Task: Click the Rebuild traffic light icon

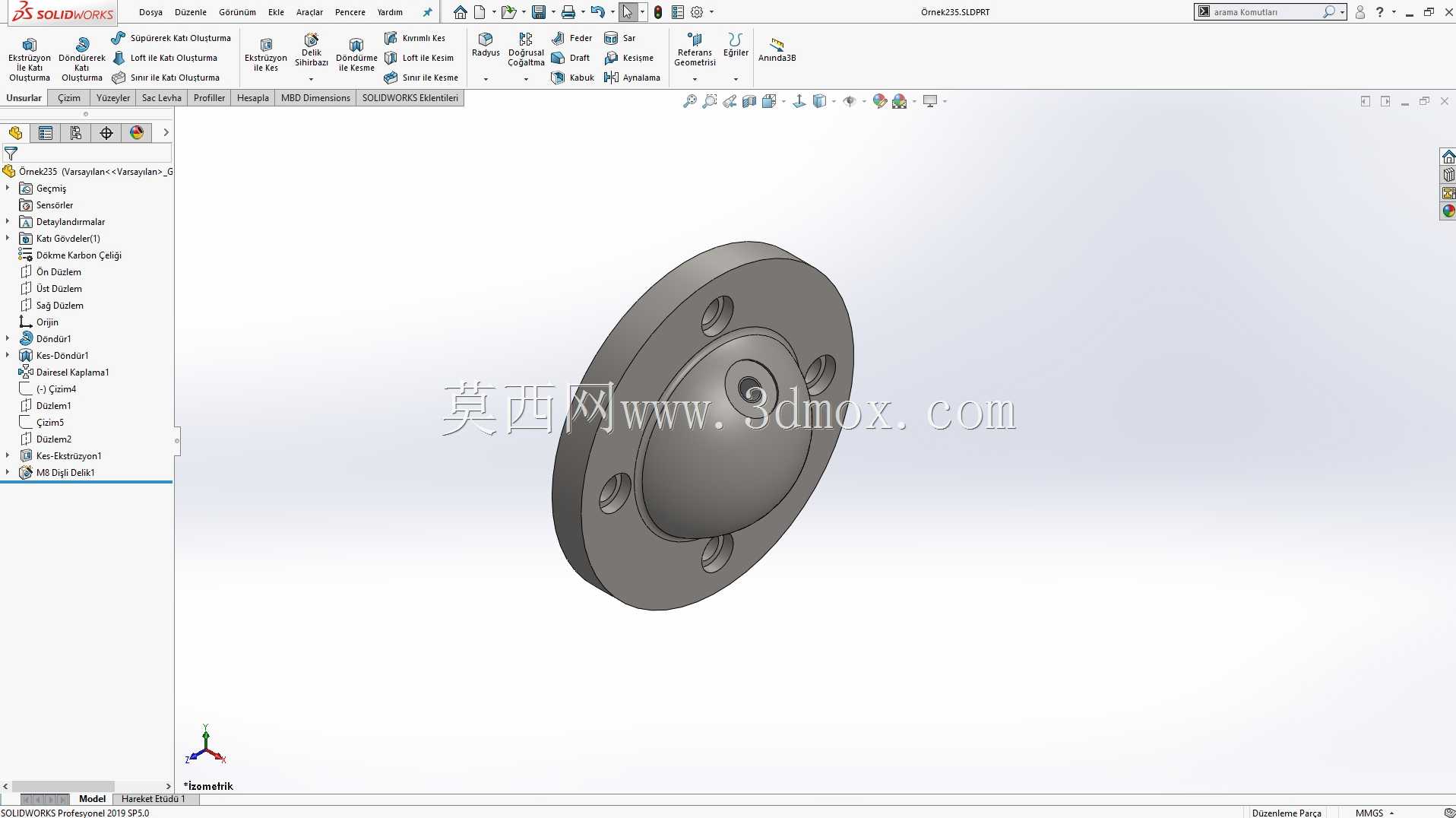Action: [x=658, y=12]
